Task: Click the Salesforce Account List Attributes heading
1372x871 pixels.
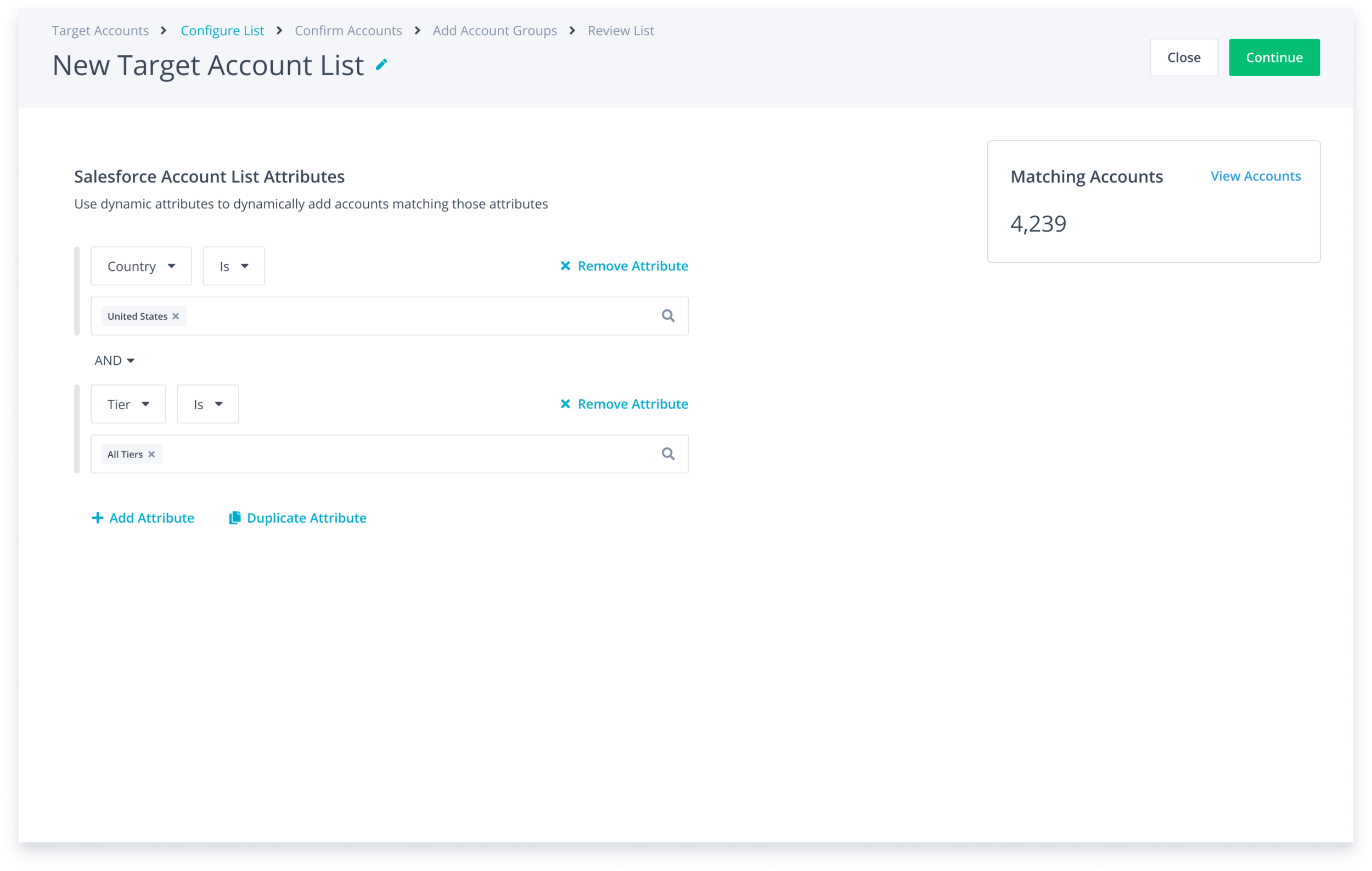Action: tap(209, 177)
